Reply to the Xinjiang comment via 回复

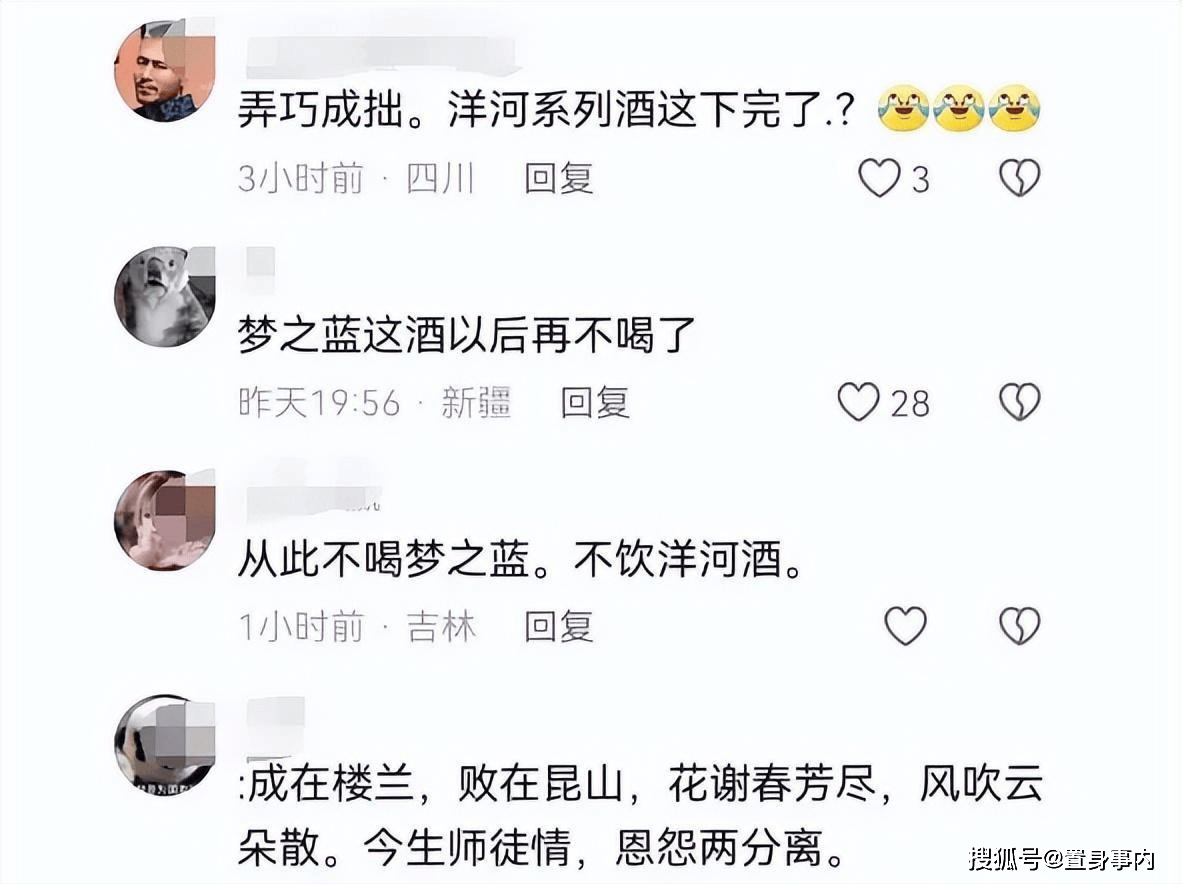(595, 402)
